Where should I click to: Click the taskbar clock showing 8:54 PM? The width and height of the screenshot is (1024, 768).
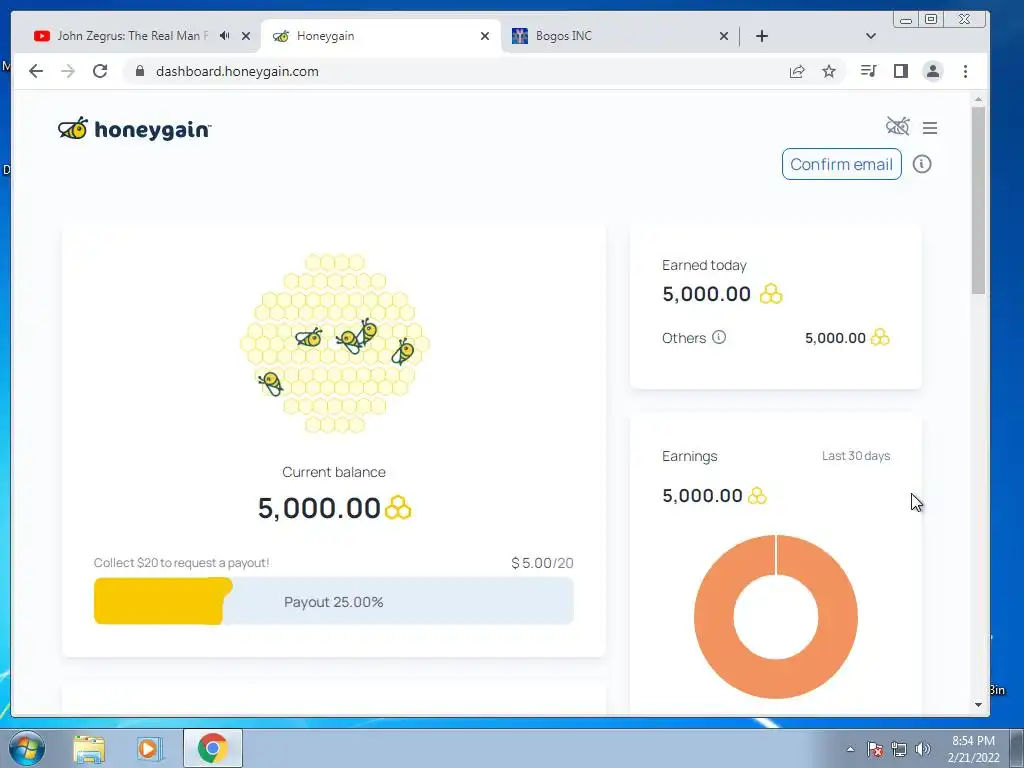tap(973, 749)
